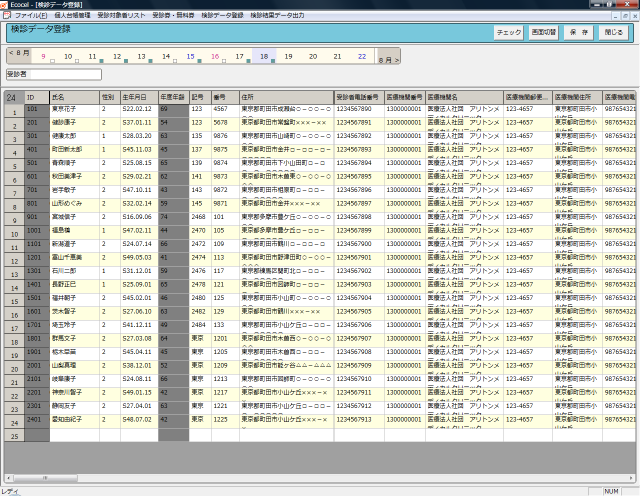Image resolution: width=640 pixels, height=496 pixels.
Task: Click the 保存 button
Action: (x=577, y=33)
